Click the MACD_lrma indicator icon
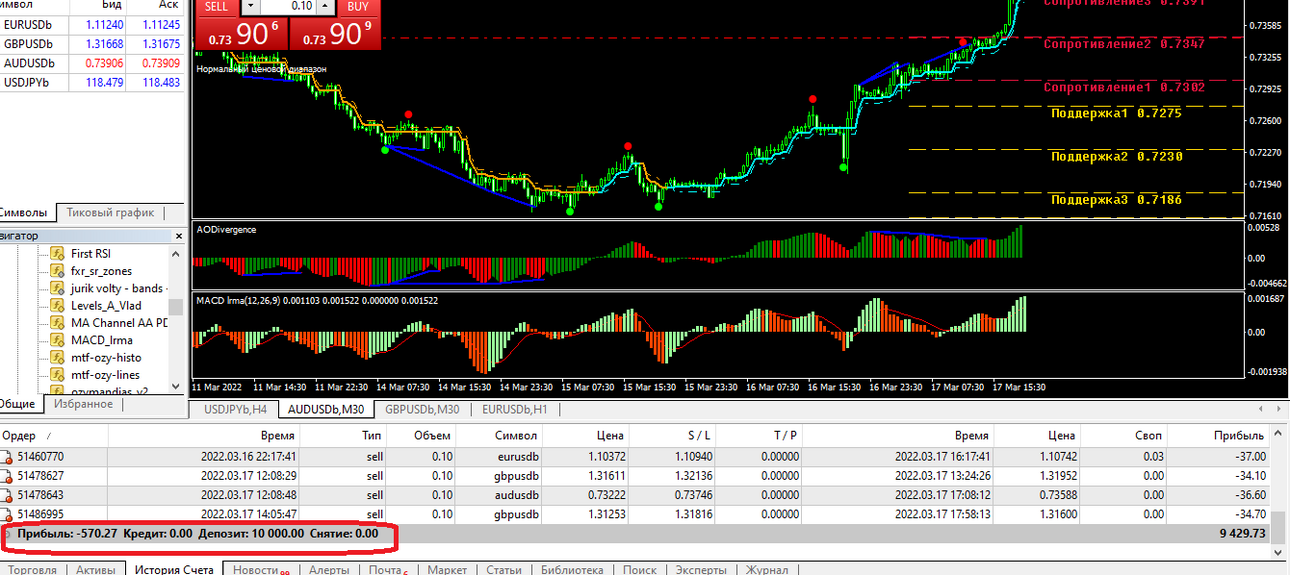Screen dimensions: 1290x575 (x=57, y=340)
